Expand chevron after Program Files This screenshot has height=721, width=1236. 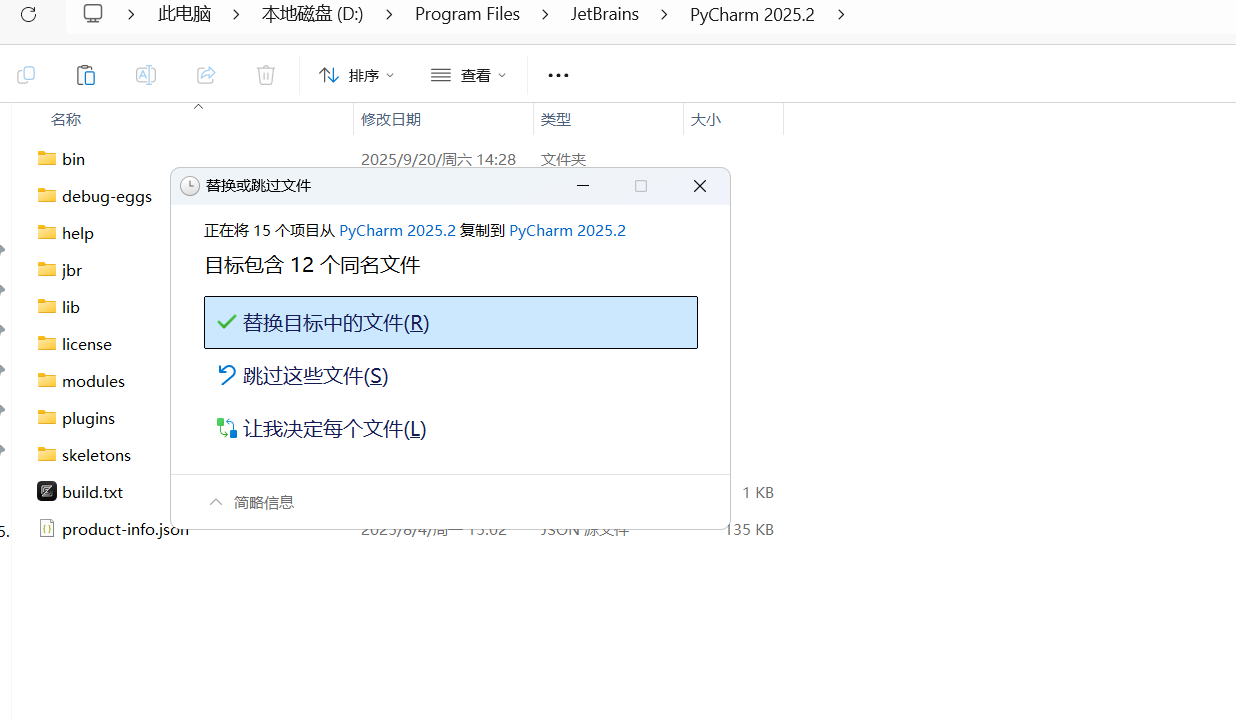(x=545, y=14)
